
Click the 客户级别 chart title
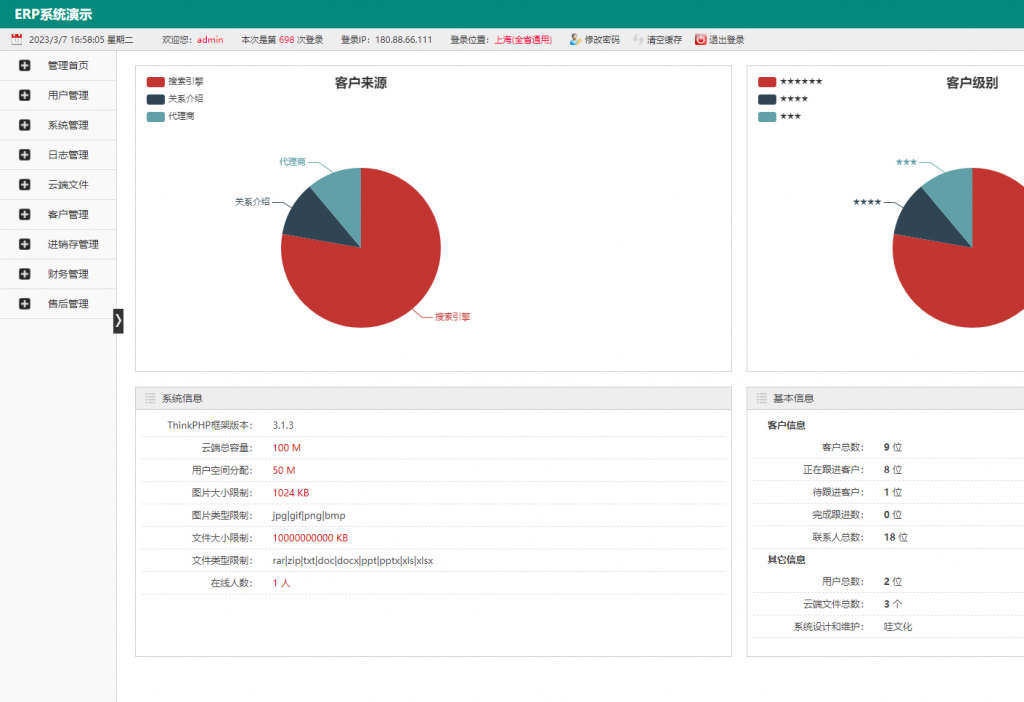tap(972, 83)
